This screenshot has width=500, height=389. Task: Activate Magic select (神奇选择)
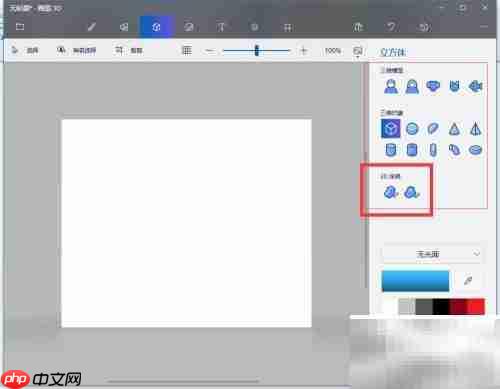point(77,51)
